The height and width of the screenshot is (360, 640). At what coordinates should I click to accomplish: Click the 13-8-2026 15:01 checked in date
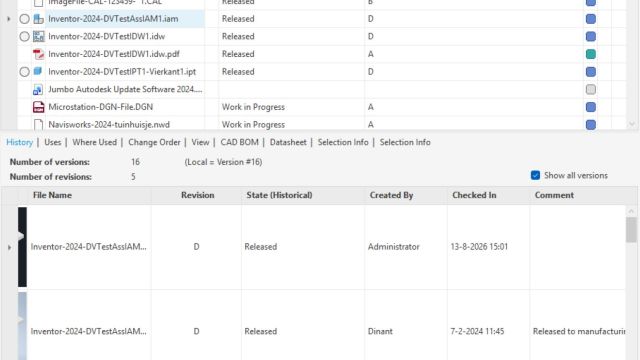[x=479, y=247]
